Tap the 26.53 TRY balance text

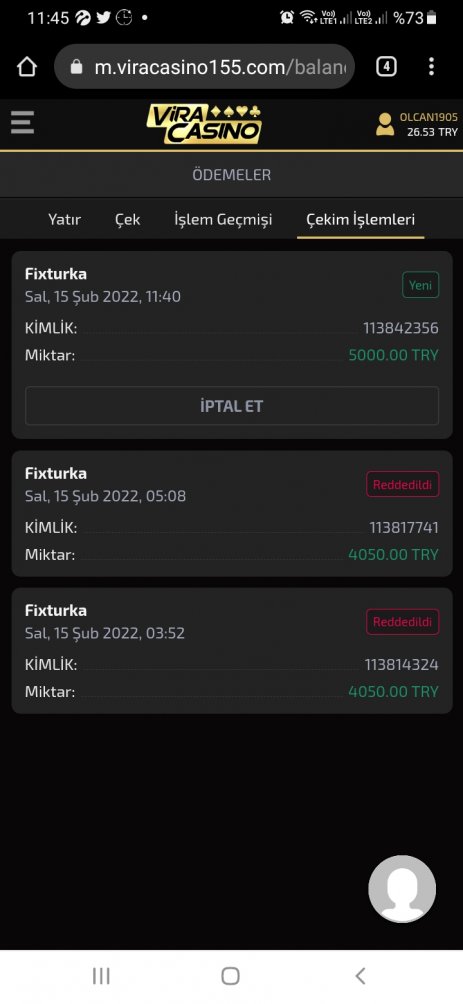tap(433, 132)
